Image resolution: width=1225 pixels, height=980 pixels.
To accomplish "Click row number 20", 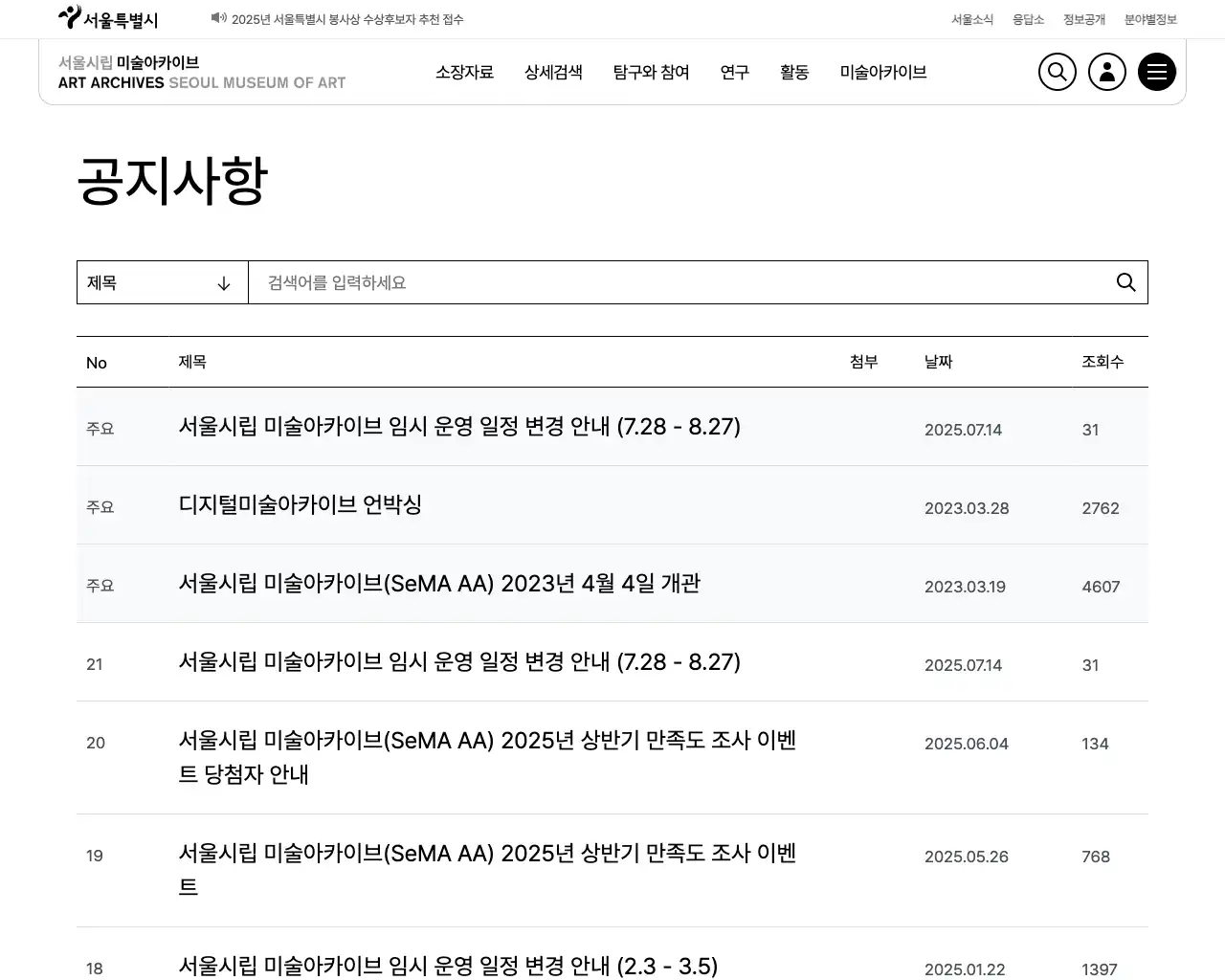I will 96,743.
